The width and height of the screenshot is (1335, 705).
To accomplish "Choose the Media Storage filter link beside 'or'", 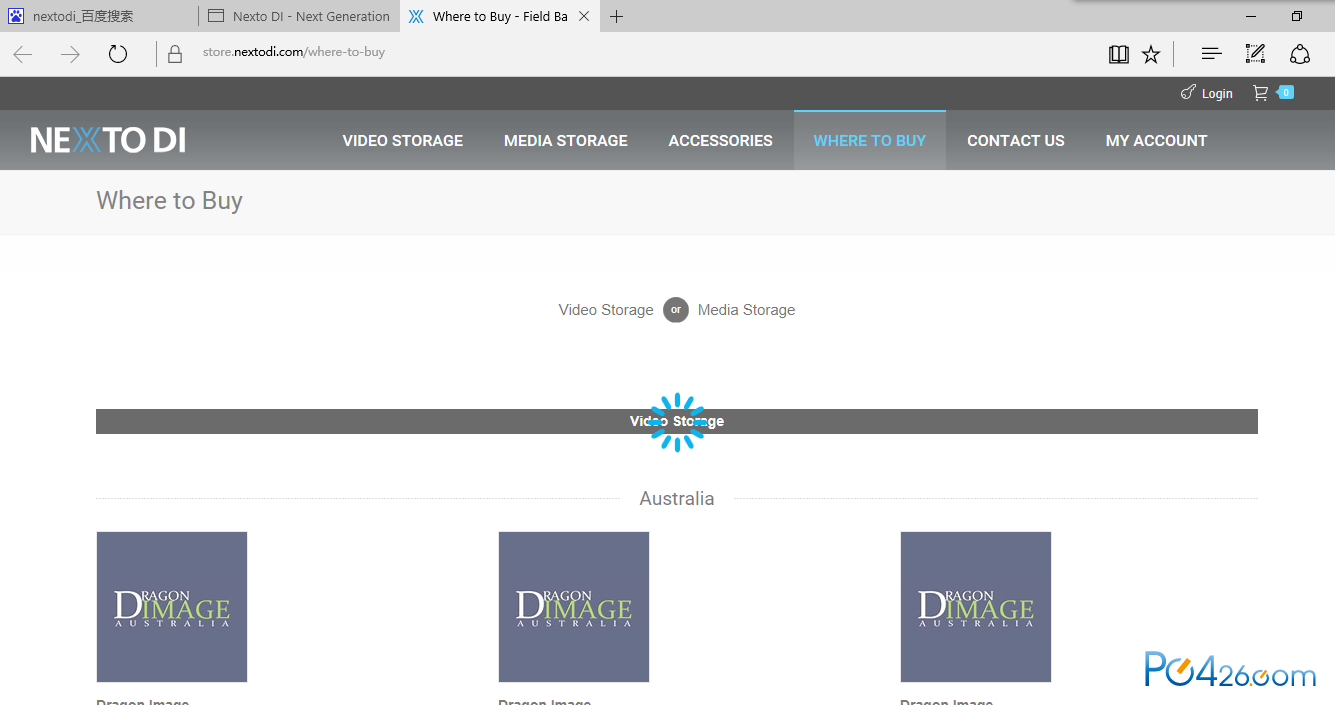I will pos(747,310).
